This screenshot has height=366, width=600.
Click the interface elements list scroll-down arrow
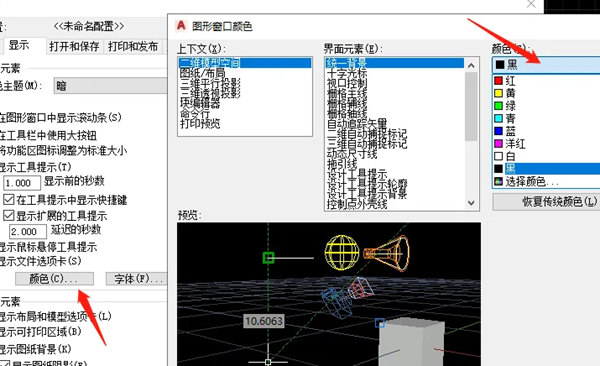[x=471, y=203]
